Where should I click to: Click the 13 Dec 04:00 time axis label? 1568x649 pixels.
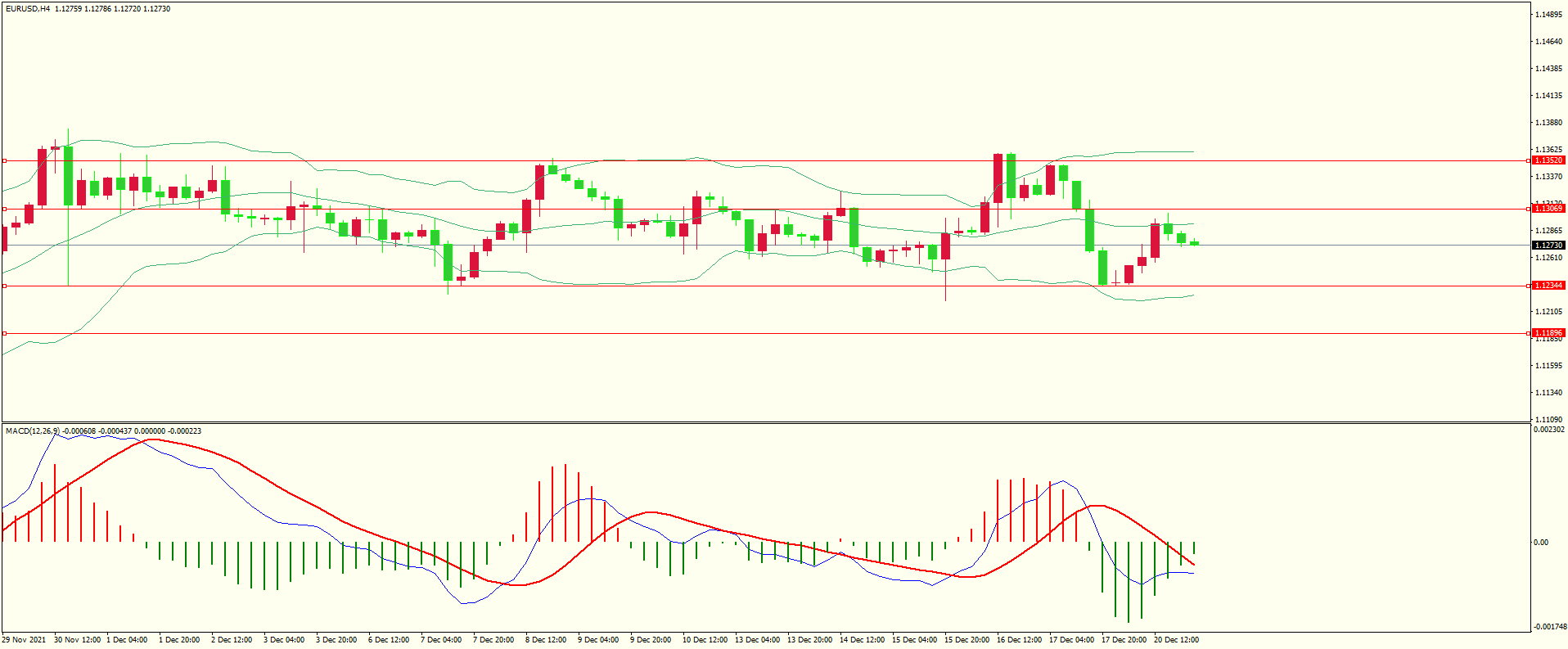(758, 640)
